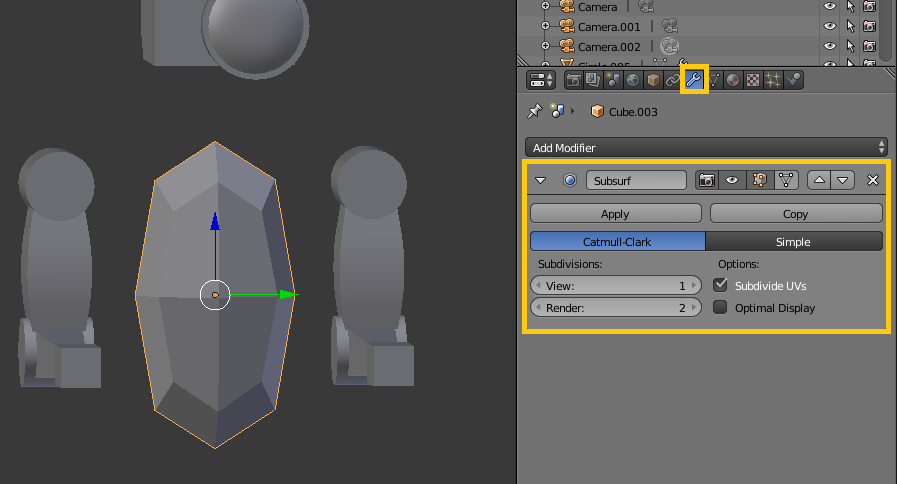
Task: Move Subsurf modifier down in stack
Action: coord(843,180)
